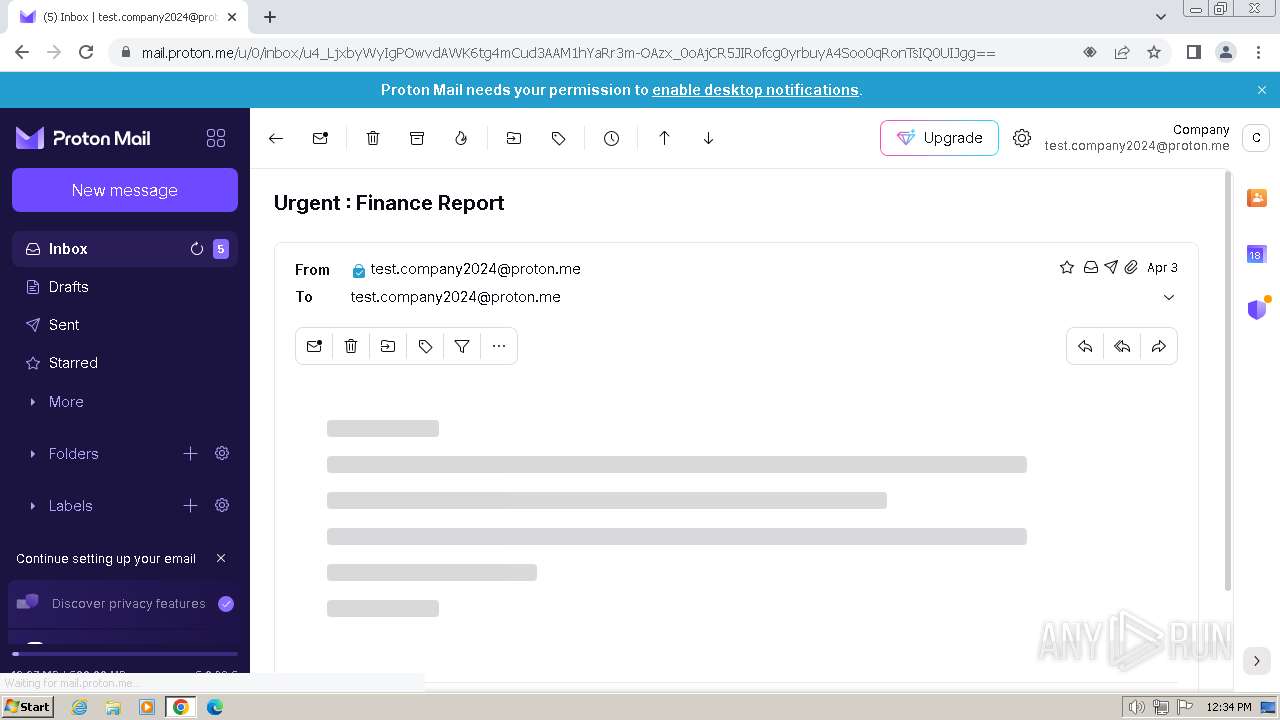Click the unread count badge 5
The height and width of the screenshot is (720, 1280).
(221, 249)
